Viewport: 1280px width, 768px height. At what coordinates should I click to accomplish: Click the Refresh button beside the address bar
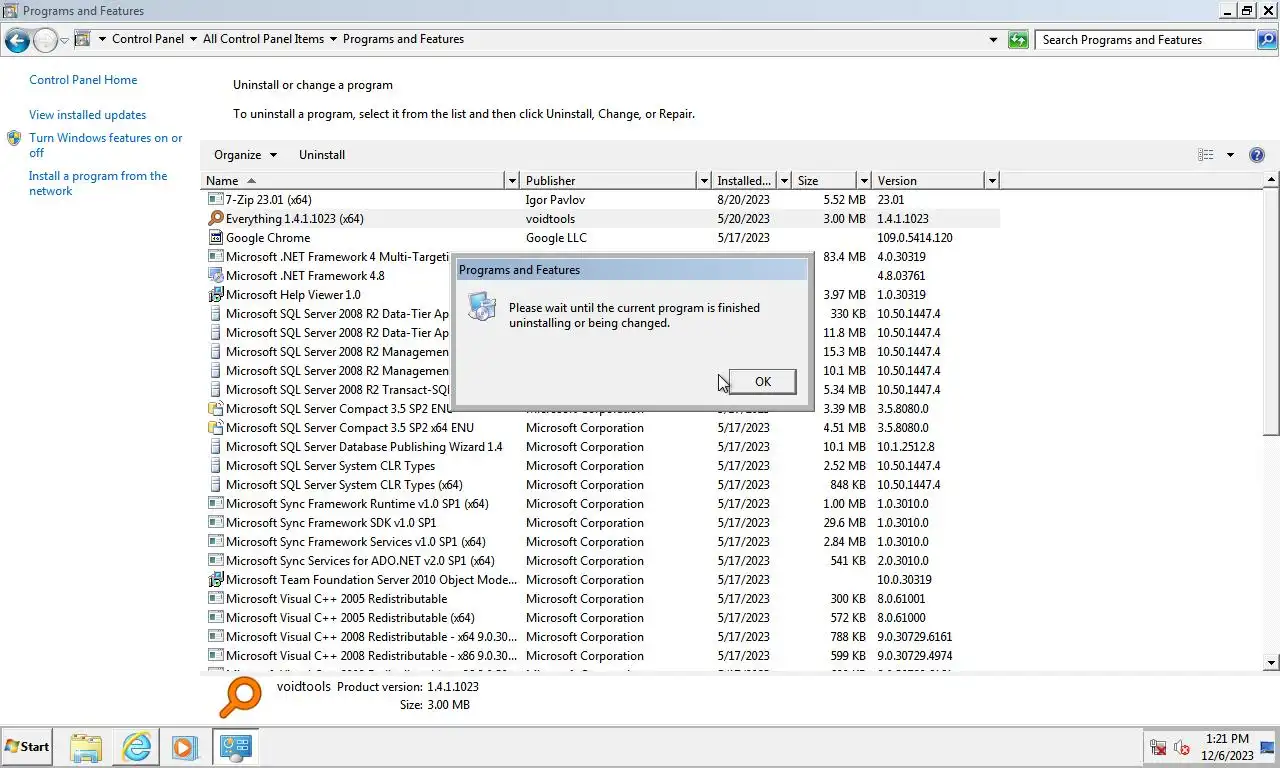tap(1018, 40)
